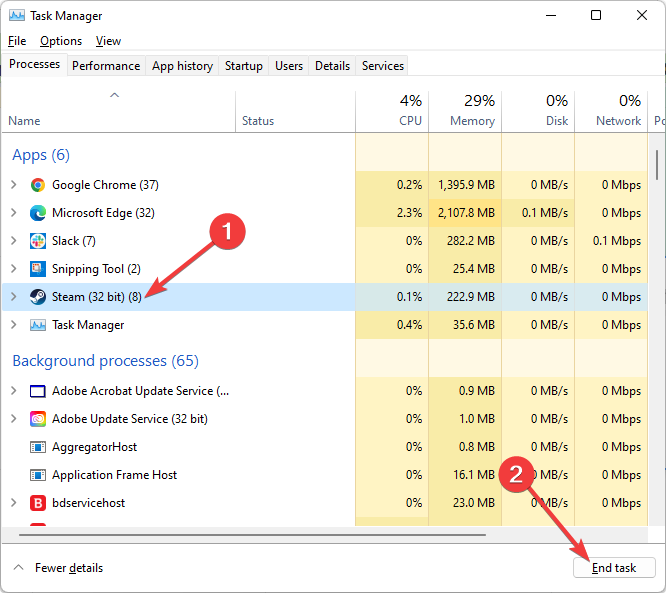Click the bdservicehost red B icon
This screenshot has height=593, width=666.
(x=38, y=503)
